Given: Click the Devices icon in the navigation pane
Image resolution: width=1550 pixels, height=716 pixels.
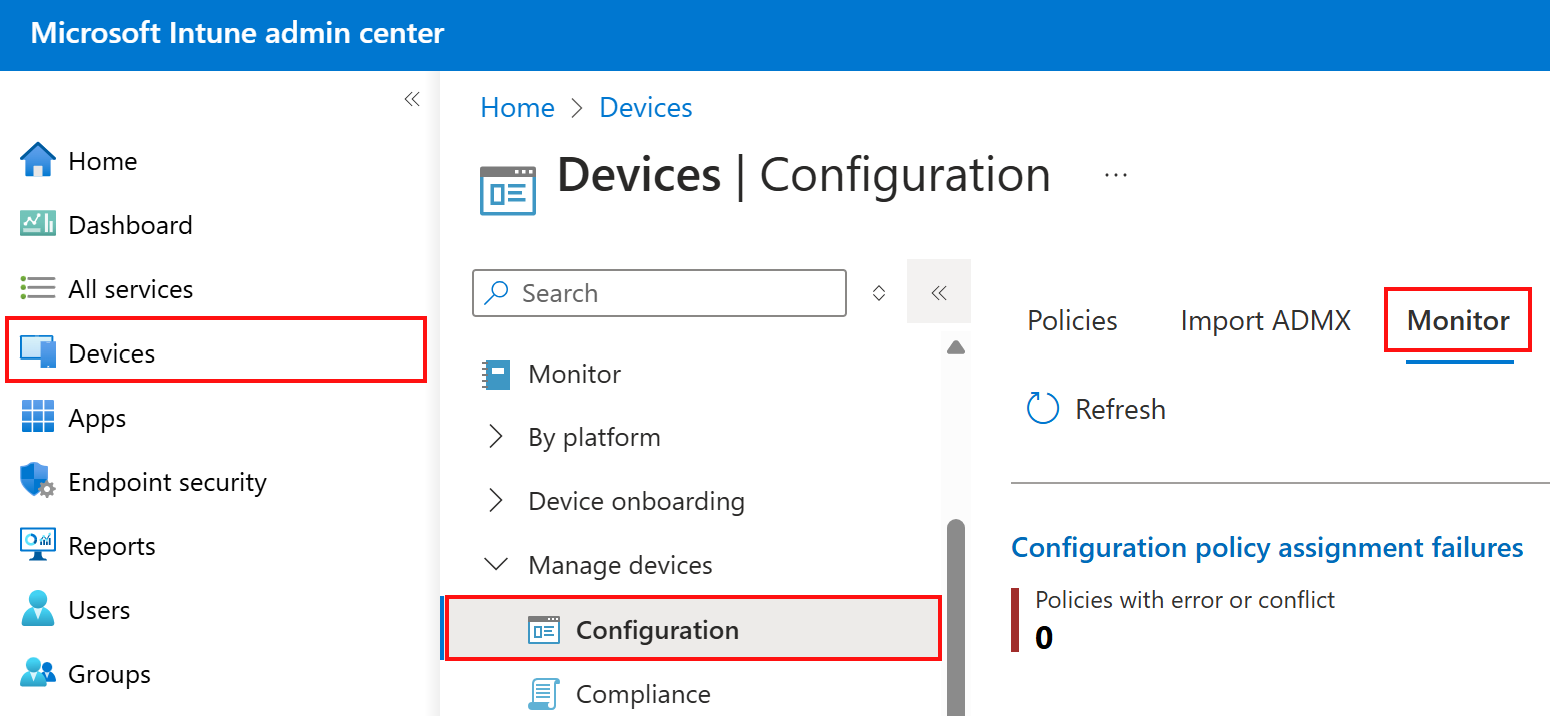Looking at the screenshot, I should pyautogui.click(x=37, y=351).
